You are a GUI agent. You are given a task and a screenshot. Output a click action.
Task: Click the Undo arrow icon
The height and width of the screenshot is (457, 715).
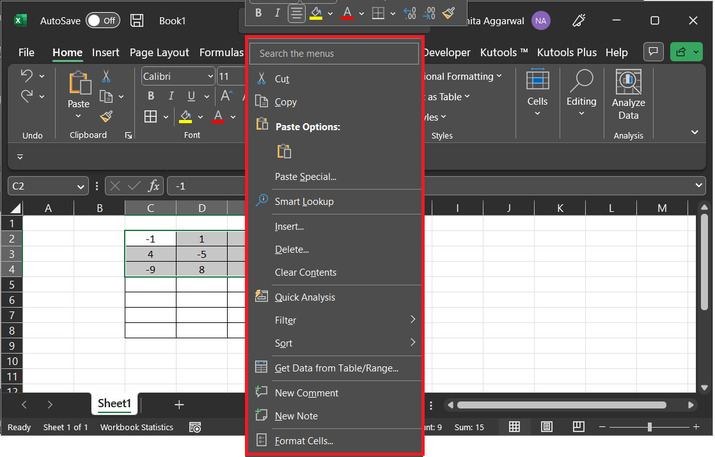[27, 76]
